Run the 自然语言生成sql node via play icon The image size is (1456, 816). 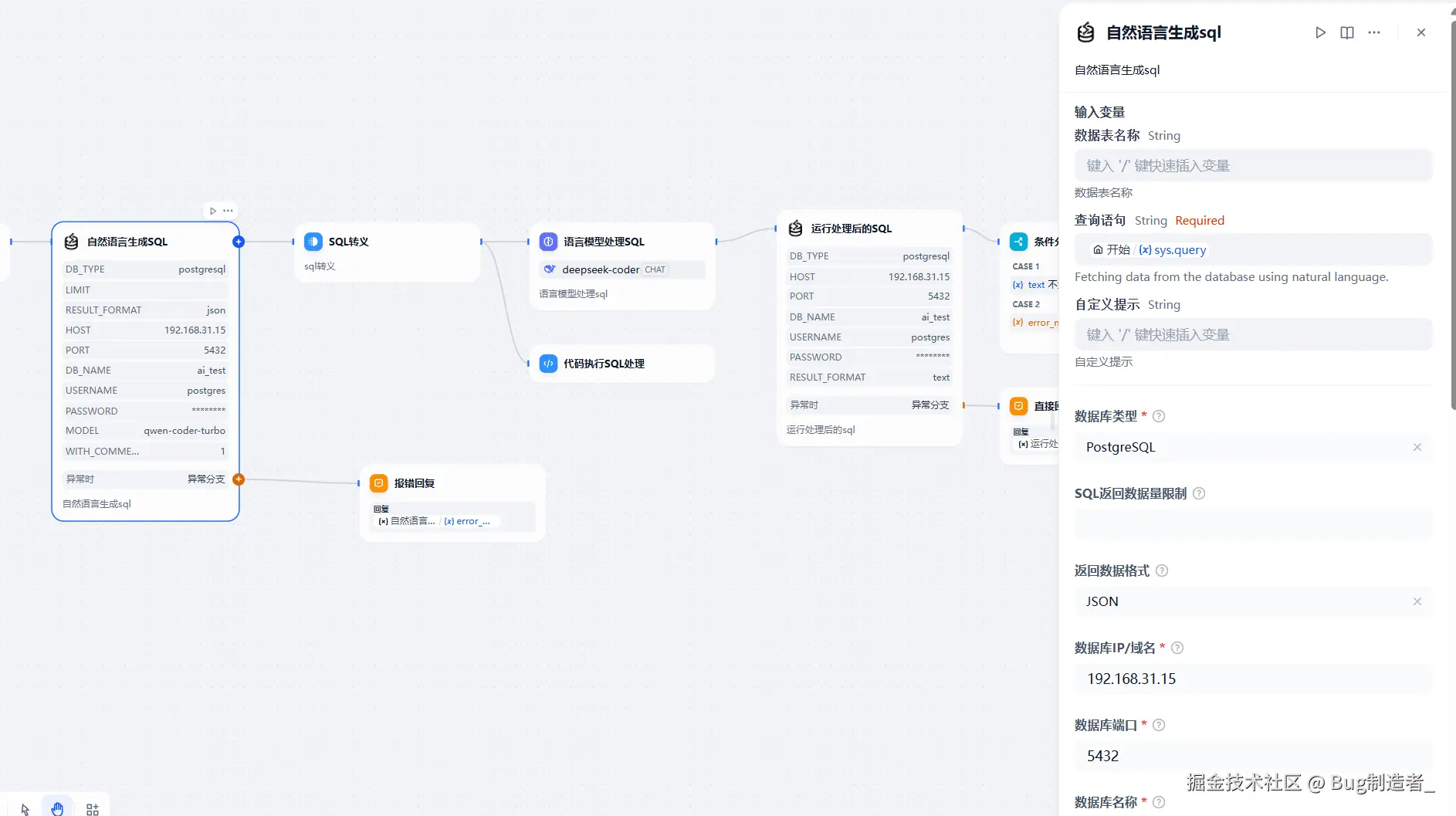1320,32
